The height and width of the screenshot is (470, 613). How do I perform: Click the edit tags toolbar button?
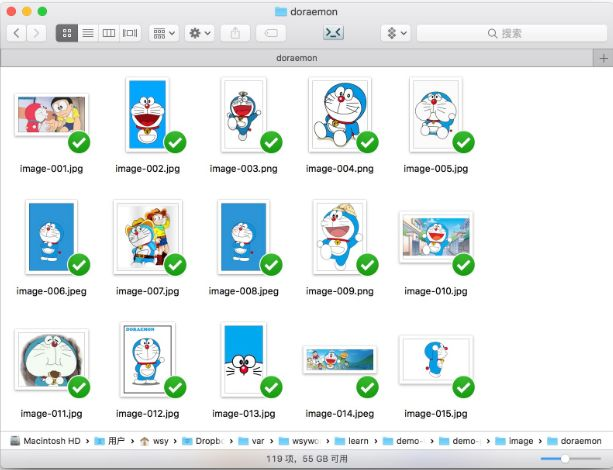coord(271,33)
